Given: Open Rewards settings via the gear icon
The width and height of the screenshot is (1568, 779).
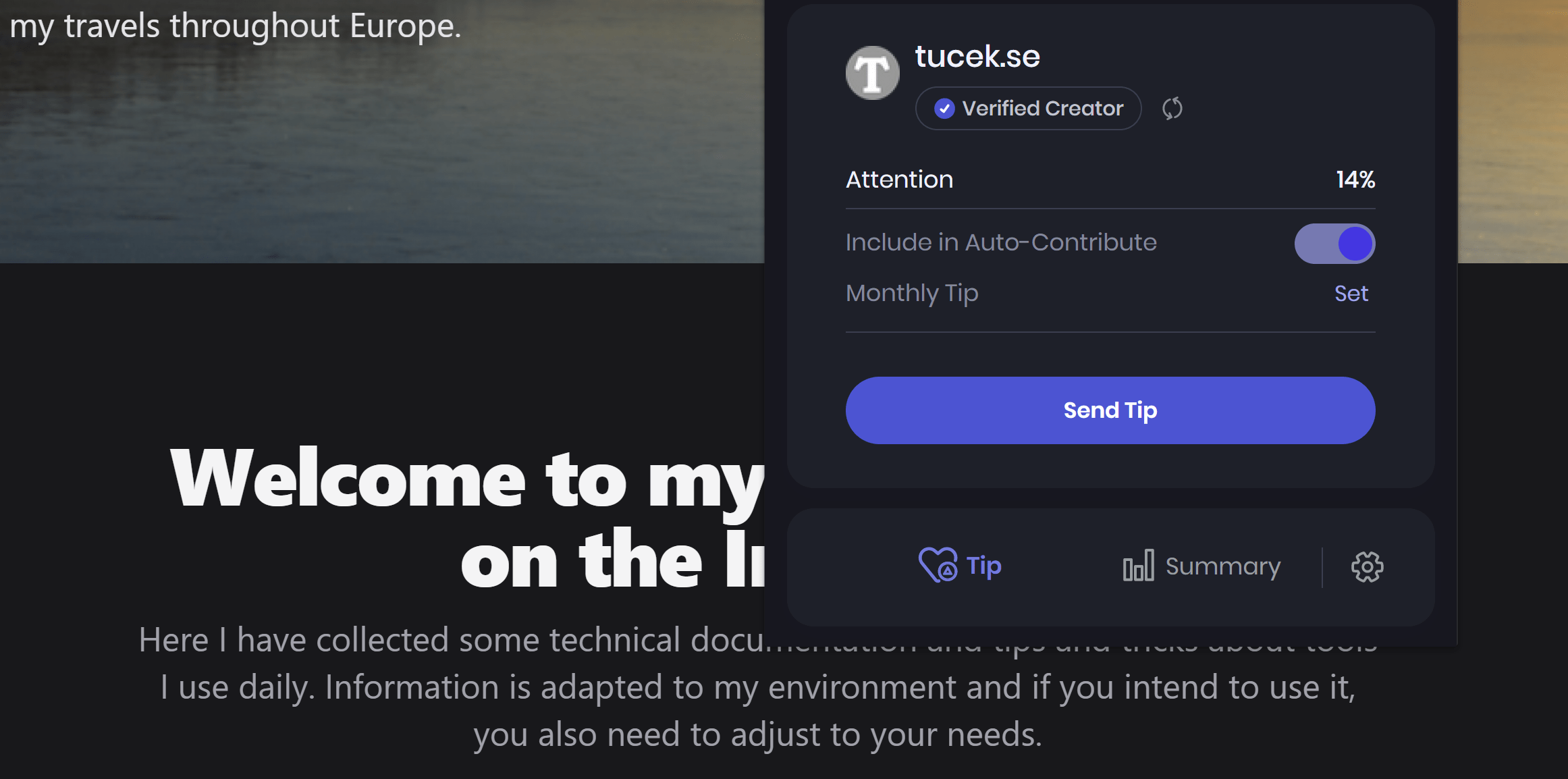Looking at the screenshot, I should [1367, 567].
